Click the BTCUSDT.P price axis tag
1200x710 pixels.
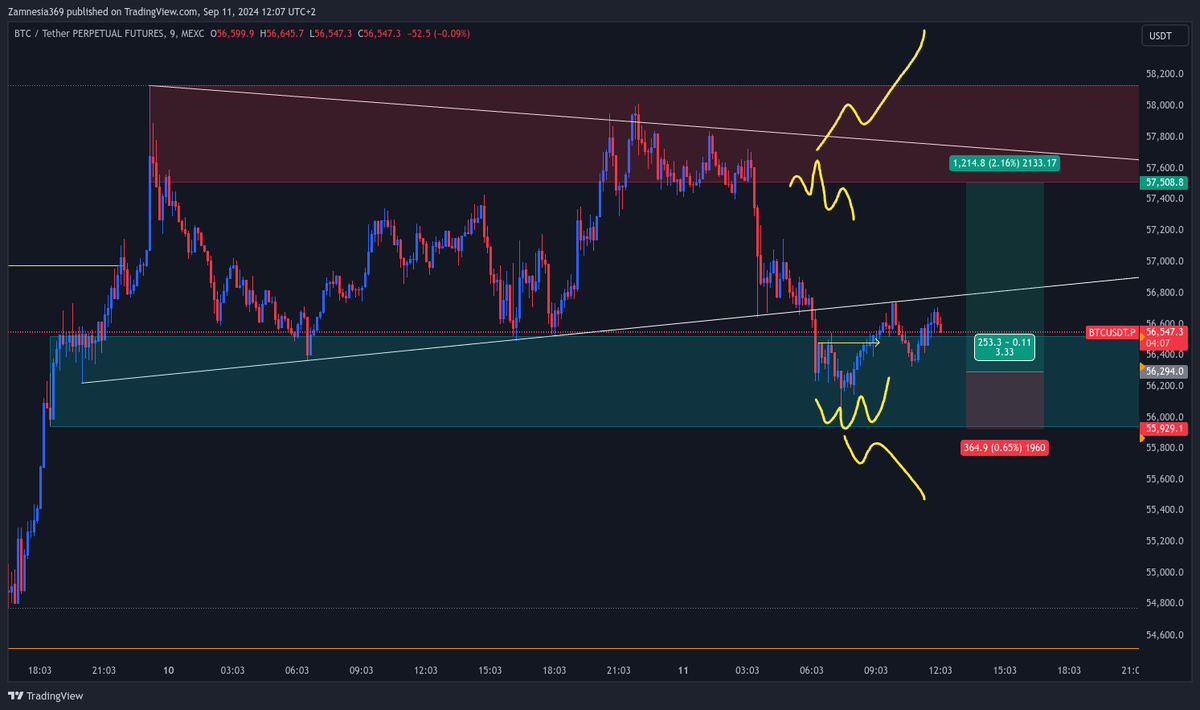point(1112,332)
